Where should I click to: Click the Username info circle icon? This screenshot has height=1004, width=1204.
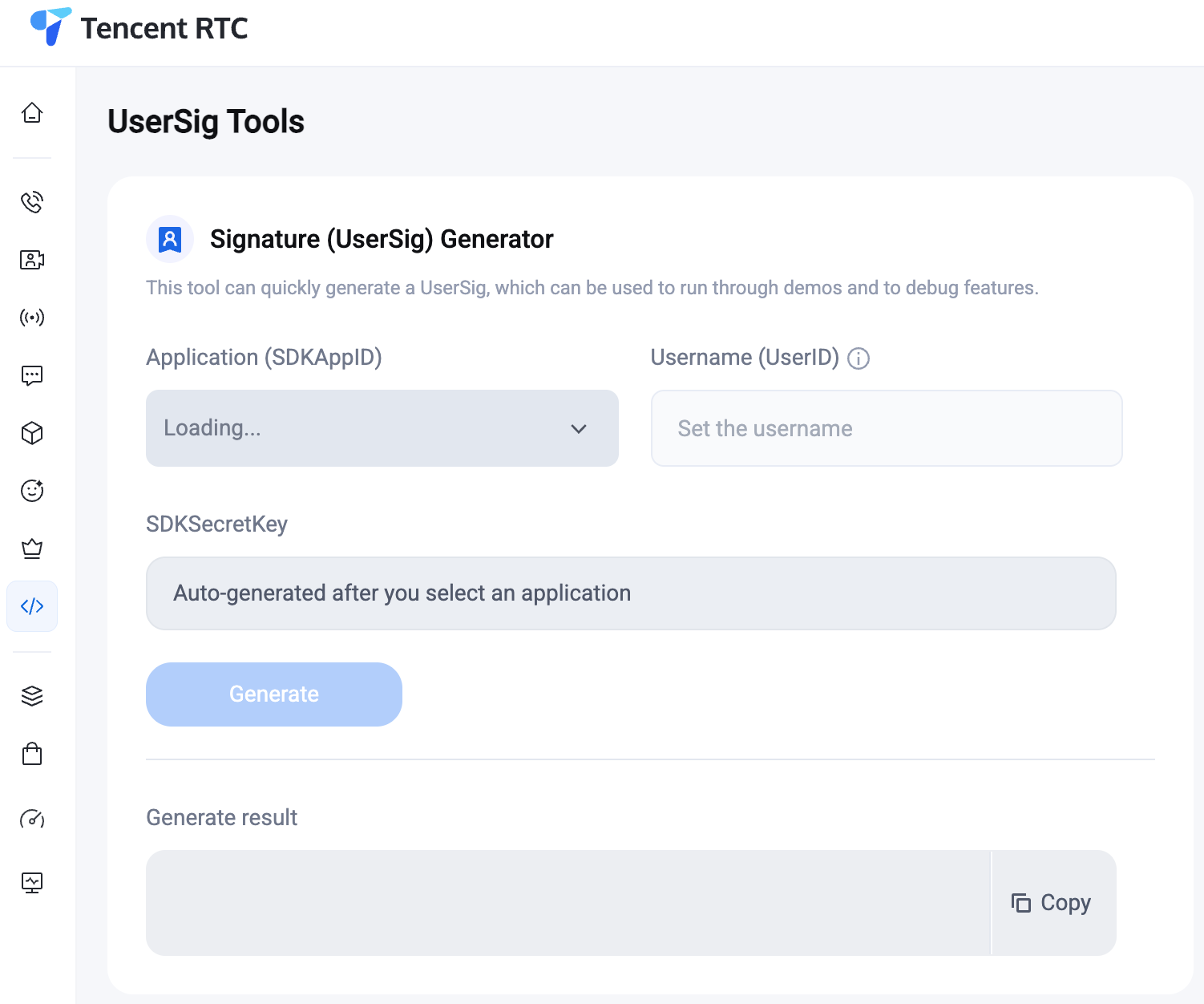pos(859,358)
